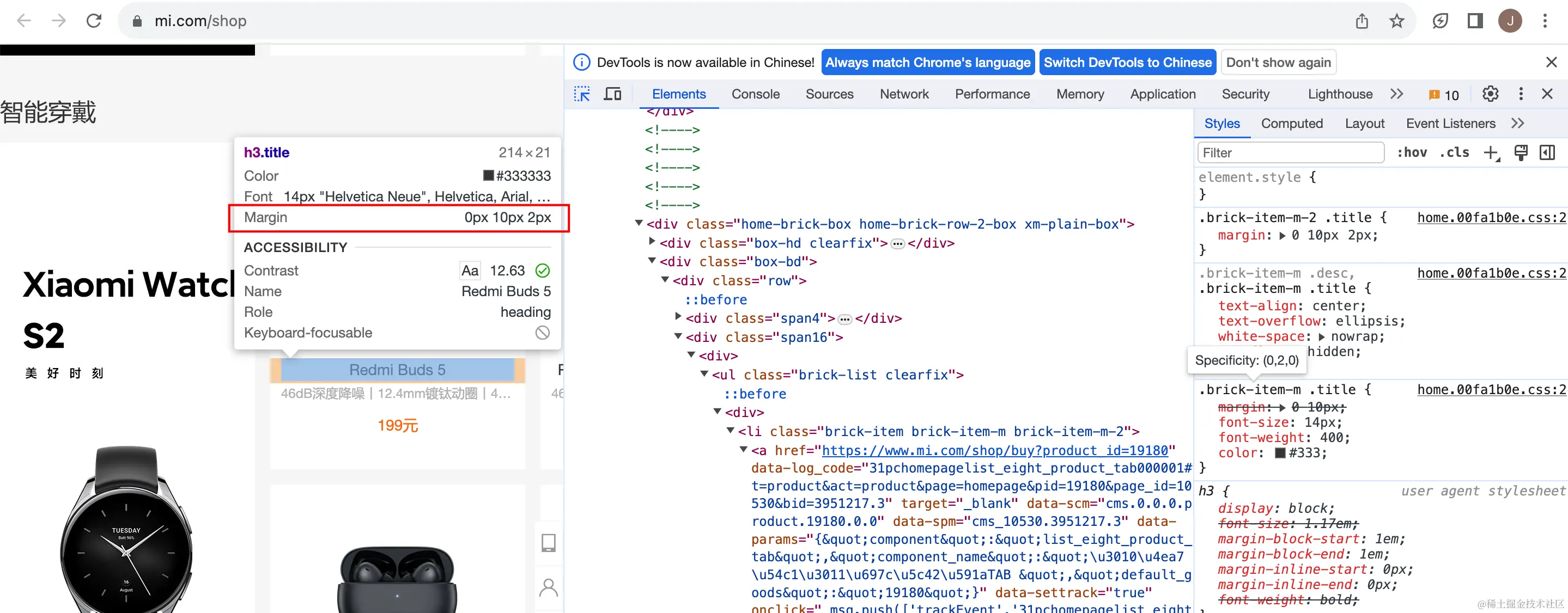The width and height of the screenshot is (1568, 613).
Task: Open Chrome's three-dot menu
Action: point(1545,21)
